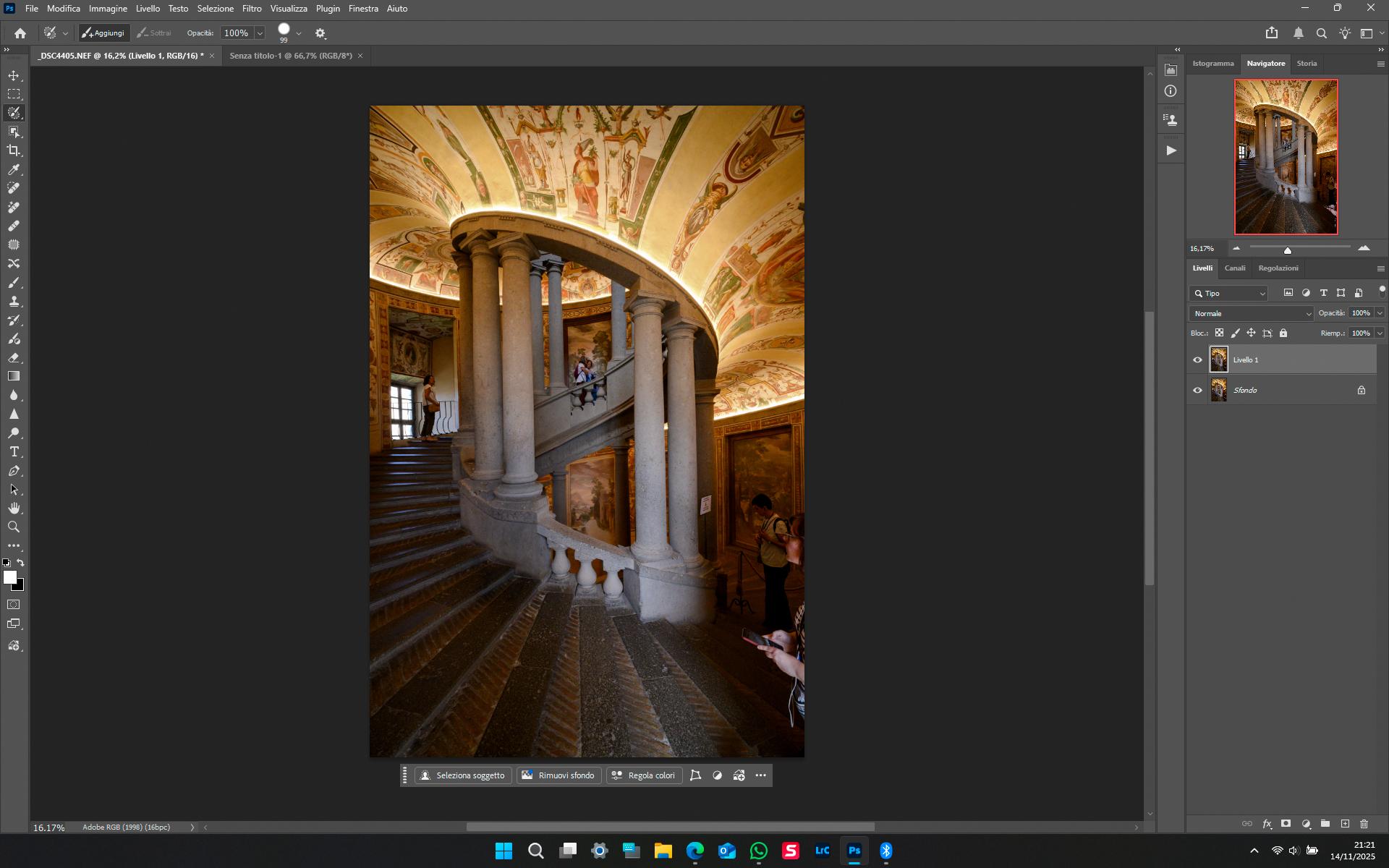Select the Horizontal Type tool
The width and height of the screenshot is (1389, 868).
pos(14,452)
